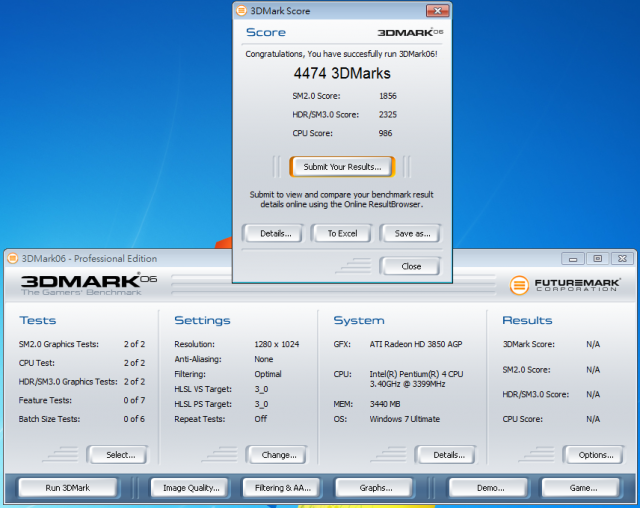Image resolution: width=640 pixels, height=508 pixels.
Task: Click Repeat Tests value Off
Action: tap(260, 419)
